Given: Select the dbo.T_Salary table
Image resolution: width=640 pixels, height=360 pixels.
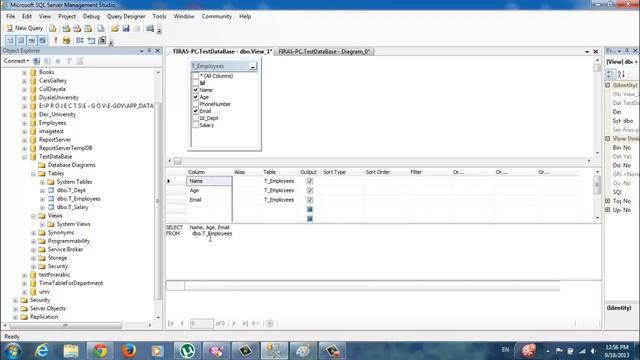Looking at the screenshot, I should pos(72,207).
